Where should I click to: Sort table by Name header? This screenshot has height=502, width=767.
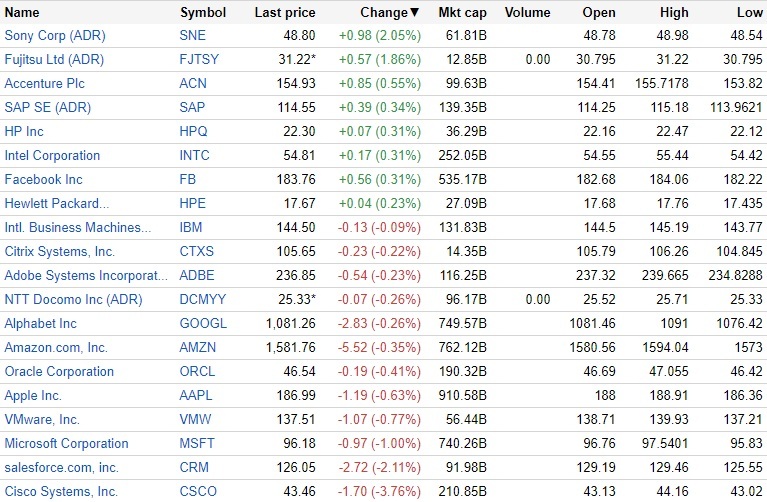tap(22, 13)
